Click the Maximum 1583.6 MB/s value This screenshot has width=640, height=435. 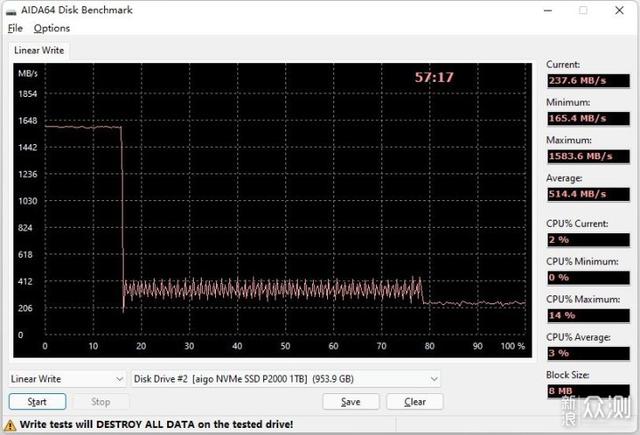(x=588, y=156)
